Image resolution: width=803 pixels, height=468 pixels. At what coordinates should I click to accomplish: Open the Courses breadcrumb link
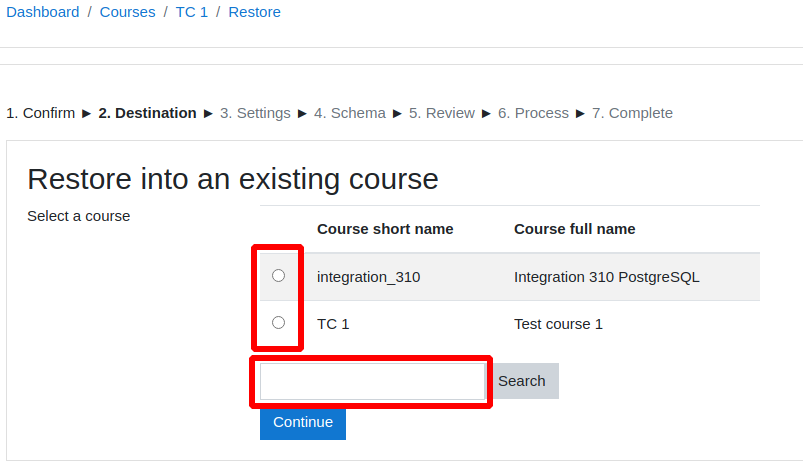tap(128, 12)
